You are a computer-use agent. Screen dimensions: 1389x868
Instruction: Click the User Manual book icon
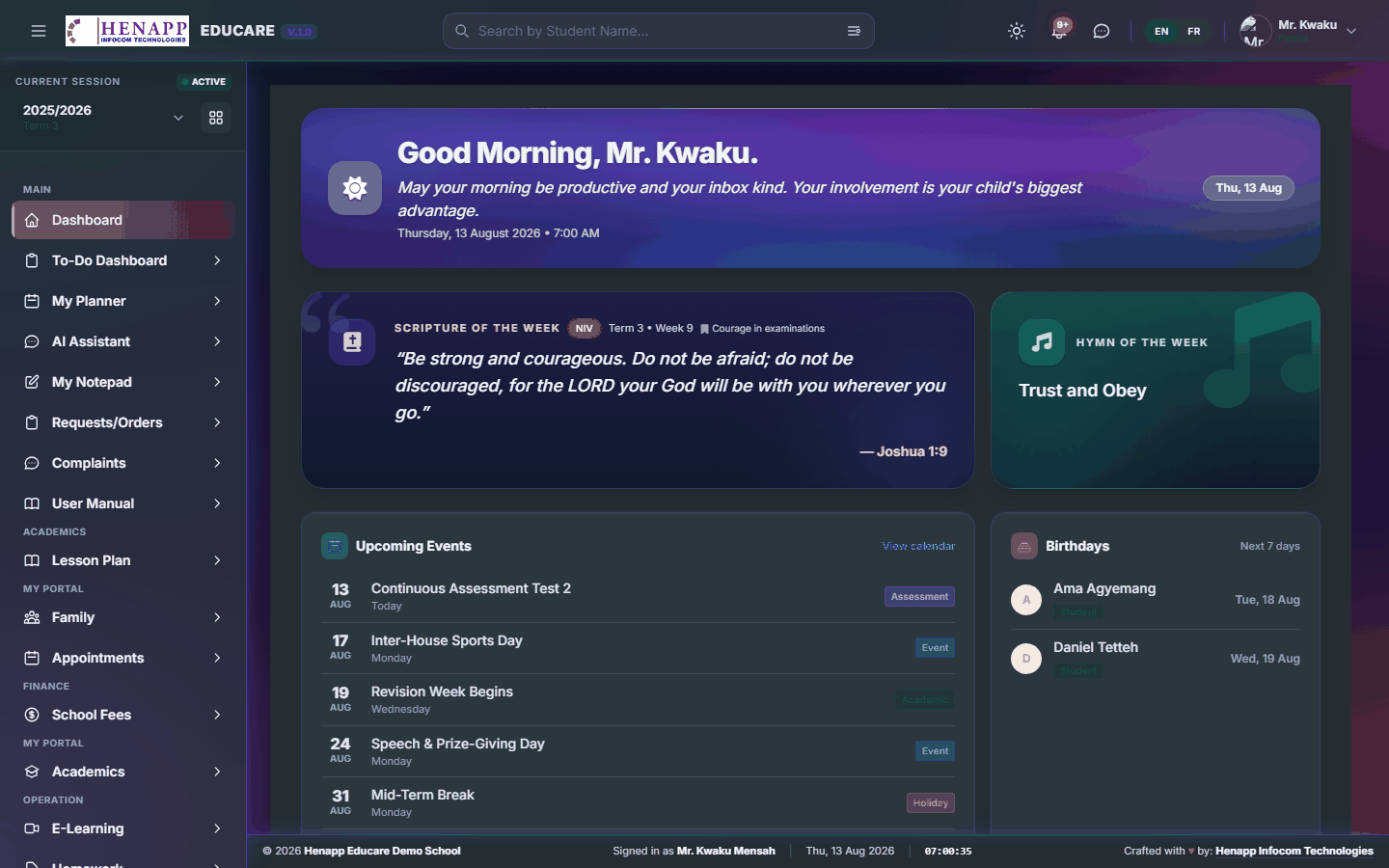[32, 503]
